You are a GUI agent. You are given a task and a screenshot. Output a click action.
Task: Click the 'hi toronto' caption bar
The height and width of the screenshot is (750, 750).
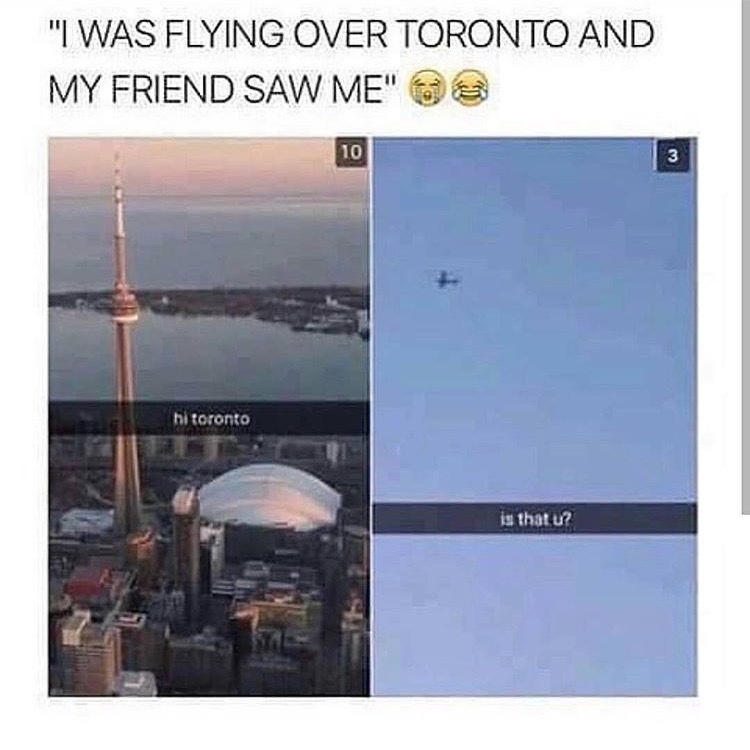[x=209, y=419]
